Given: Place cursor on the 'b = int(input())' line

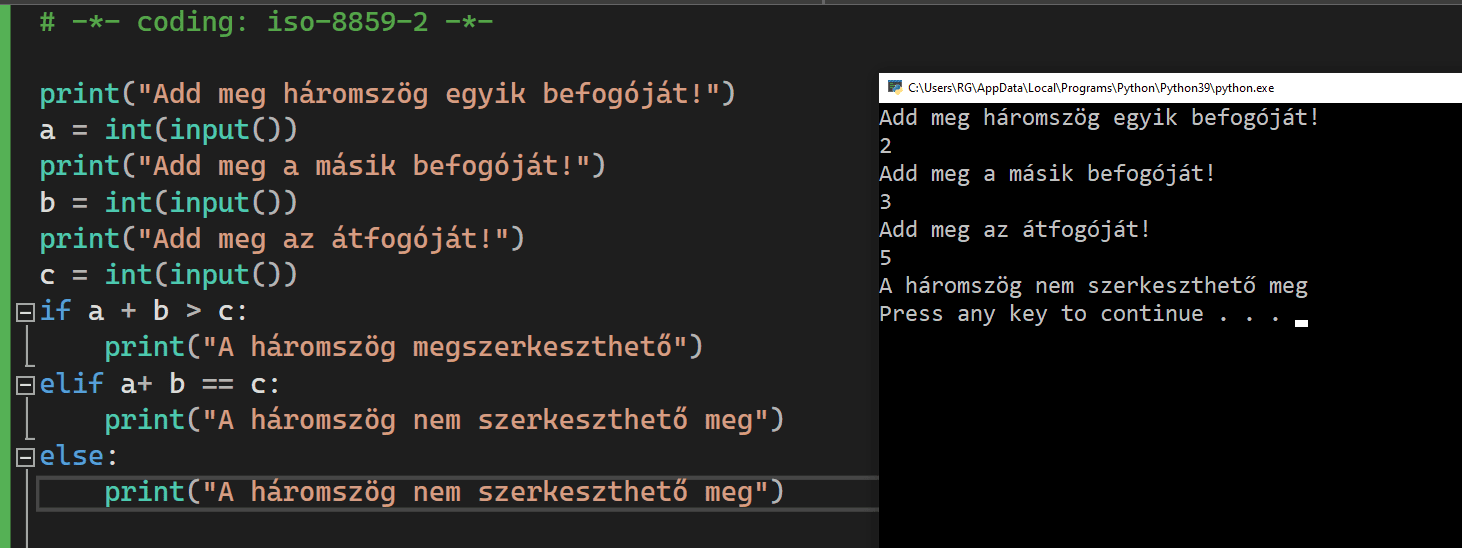Looking at the screenshot, I should (x=168, y=202).
